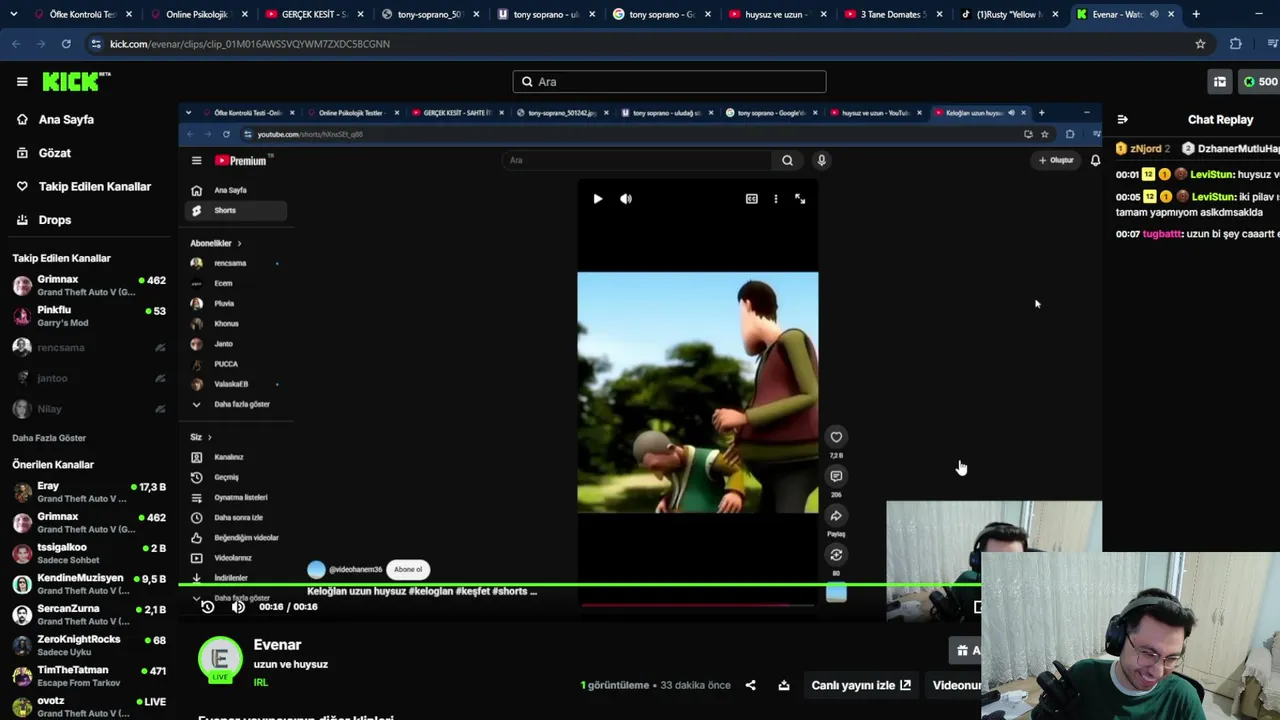Open the browser extensions puzzle icon

click(1236, 44)
